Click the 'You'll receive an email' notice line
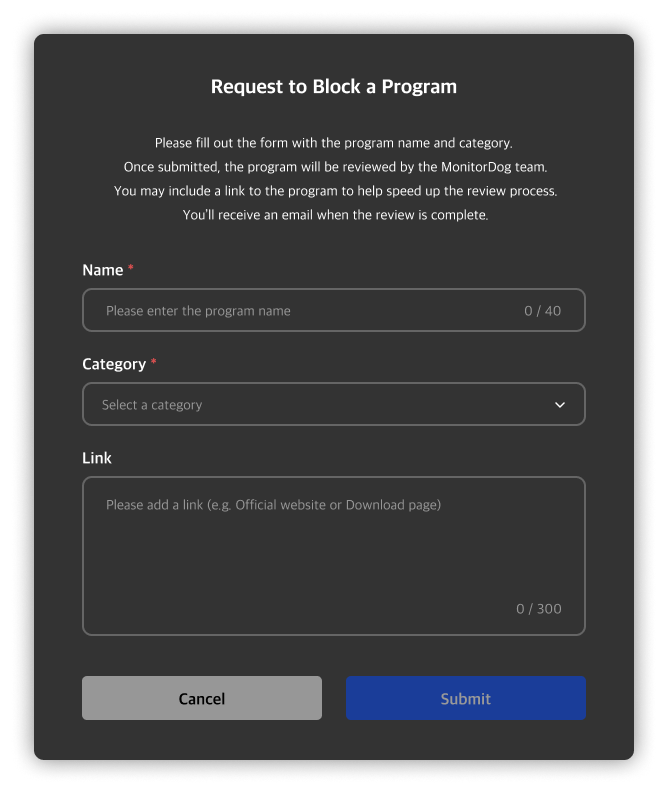 tap(333, 215)
